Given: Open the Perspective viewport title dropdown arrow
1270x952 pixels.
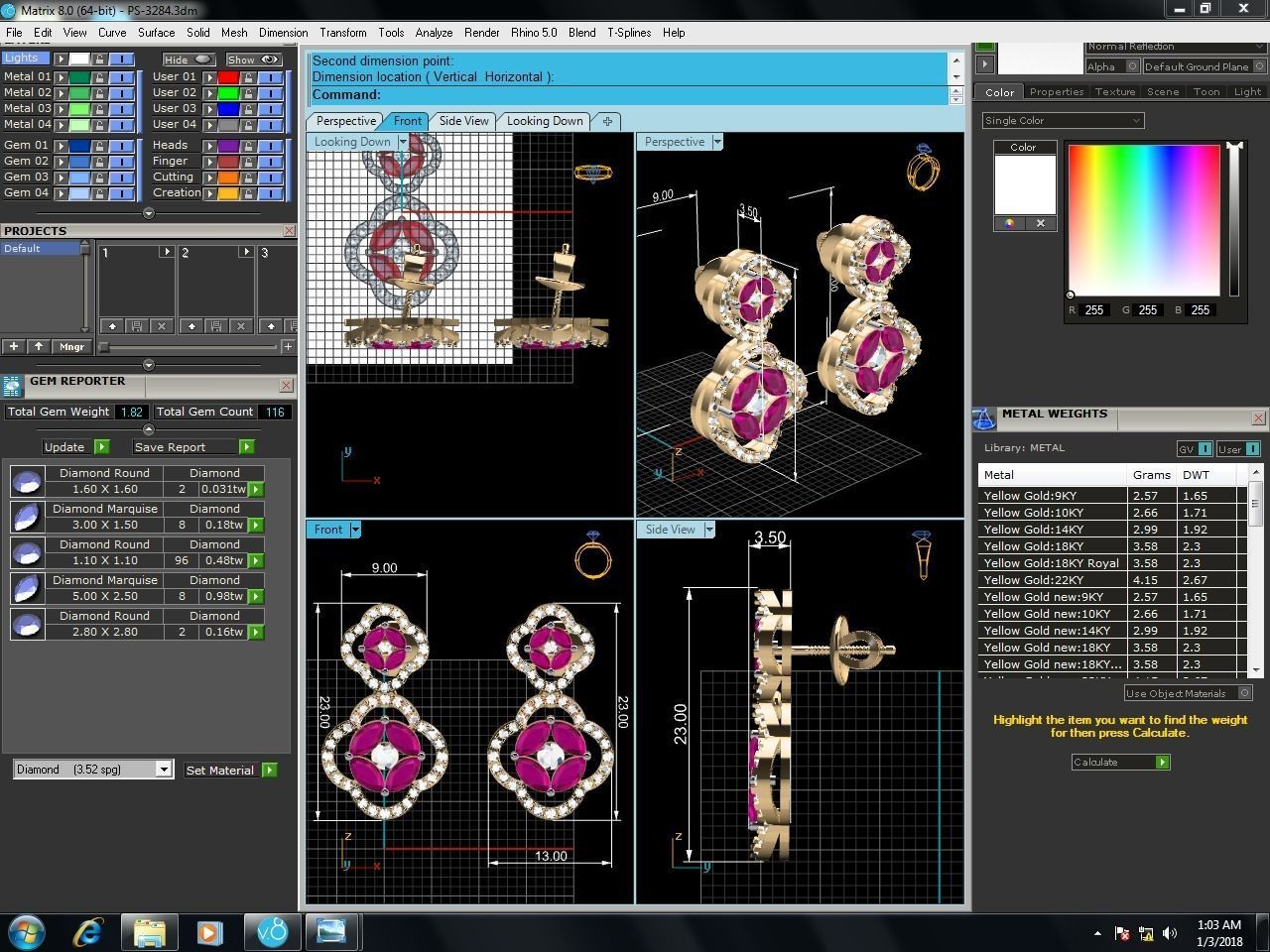Looking at the screenshot, I should click(717, 142).
